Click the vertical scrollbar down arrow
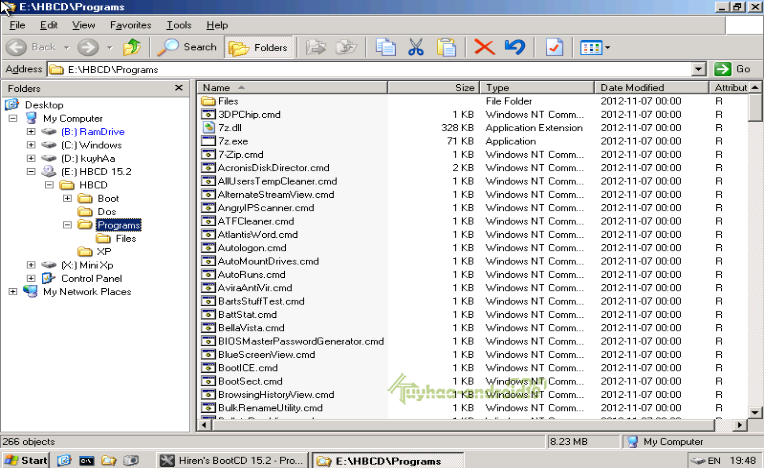 (x=755, y=412)
